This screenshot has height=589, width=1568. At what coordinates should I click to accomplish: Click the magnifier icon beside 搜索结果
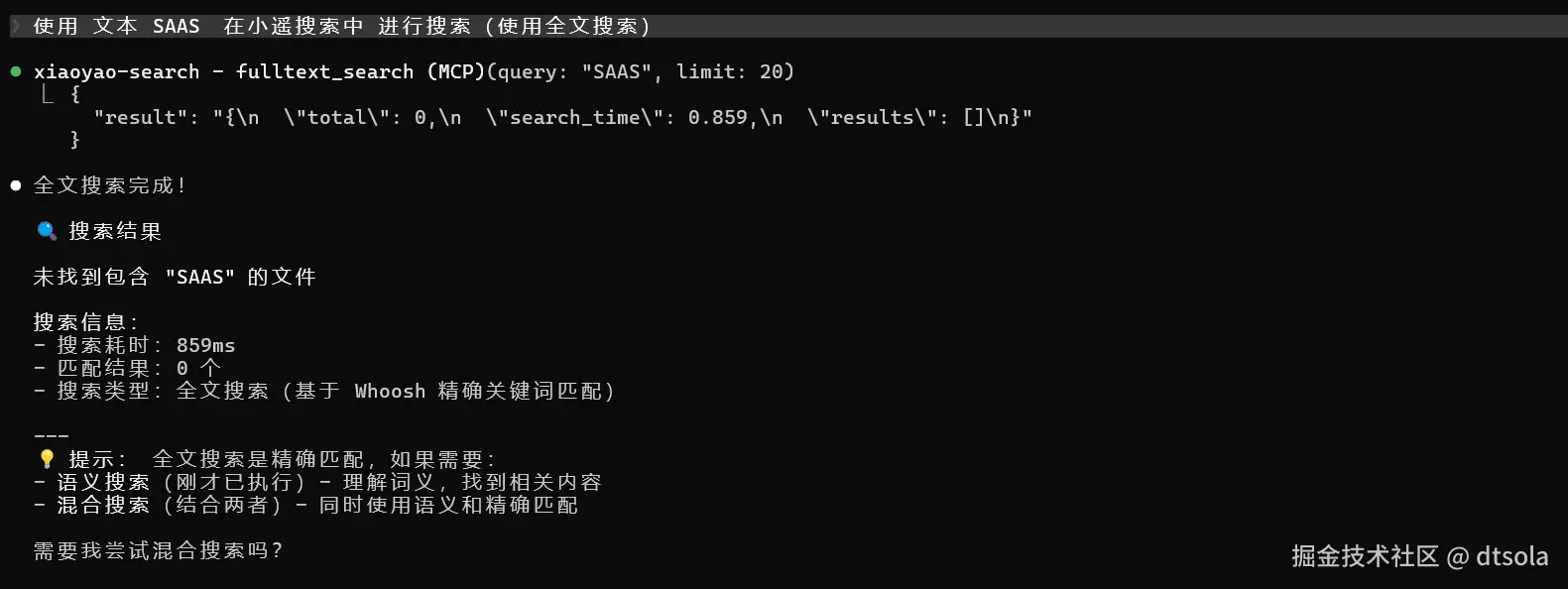tap(47, 231)
